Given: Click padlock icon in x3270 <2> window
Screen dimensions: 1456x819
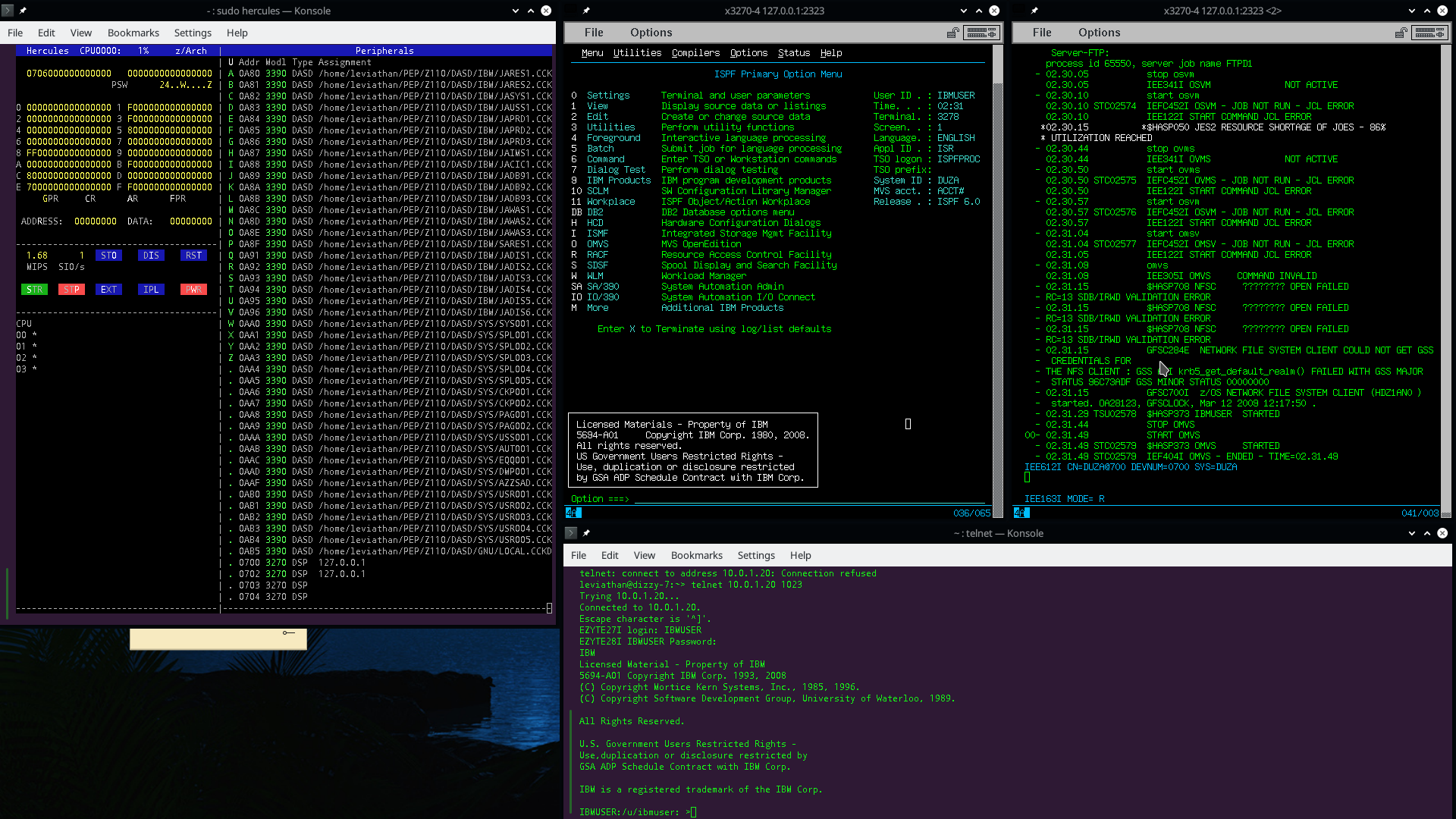Looking at the screenshot, I should tap(1401, 33).
